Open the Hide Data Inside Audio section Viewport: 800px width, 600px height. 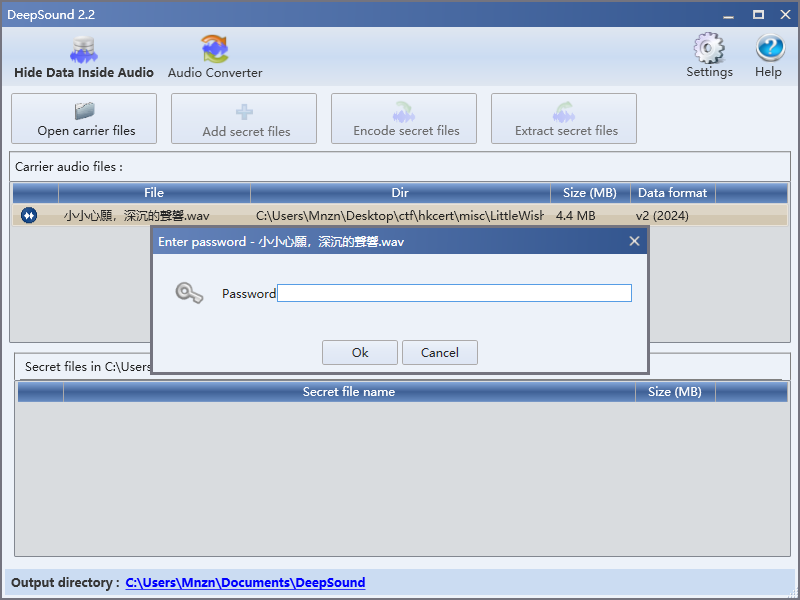pyautogui.click(x=84, y=57)
